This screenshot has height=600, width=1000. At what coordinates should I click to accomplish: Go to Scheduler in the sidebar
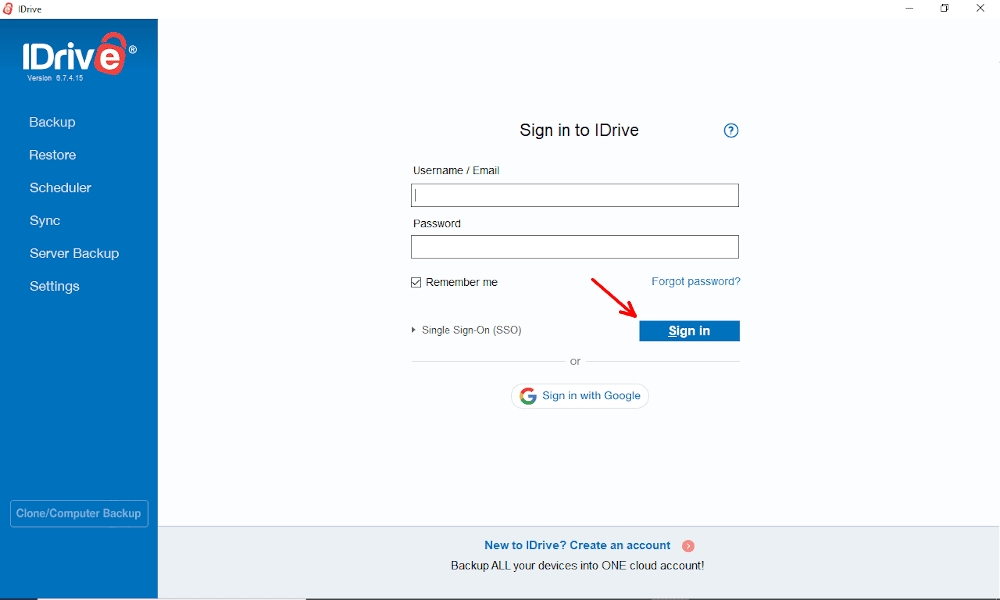(x=60, y=188)
